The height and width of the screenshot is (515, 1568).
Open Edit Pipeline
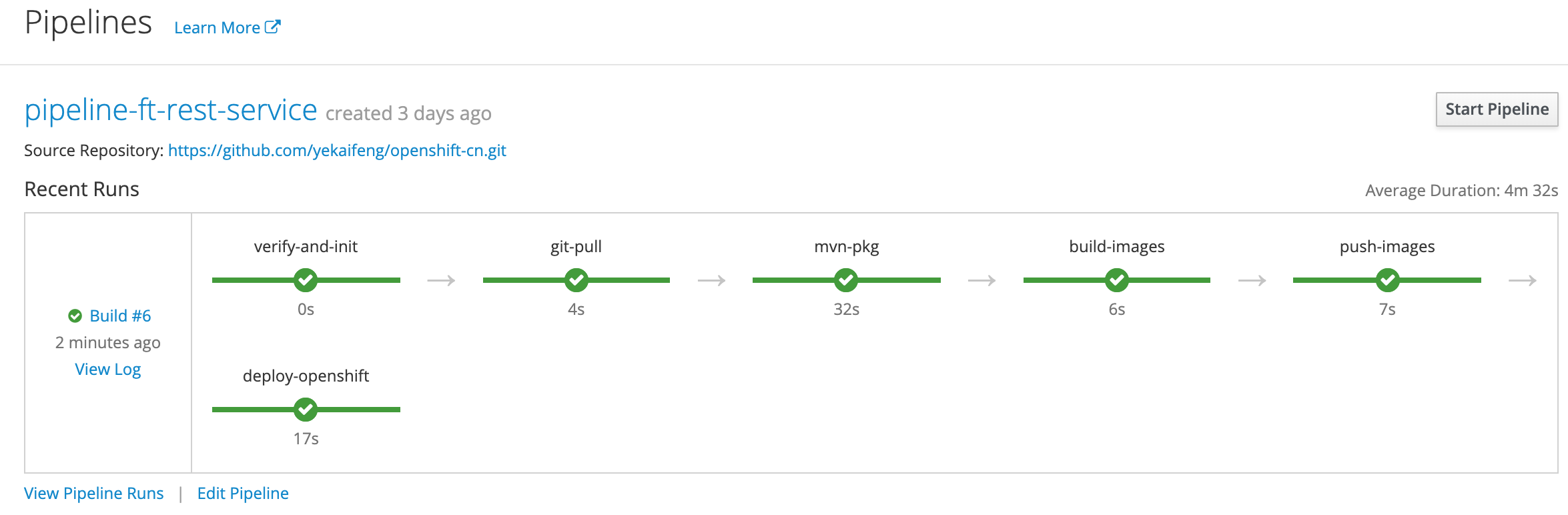243,494
